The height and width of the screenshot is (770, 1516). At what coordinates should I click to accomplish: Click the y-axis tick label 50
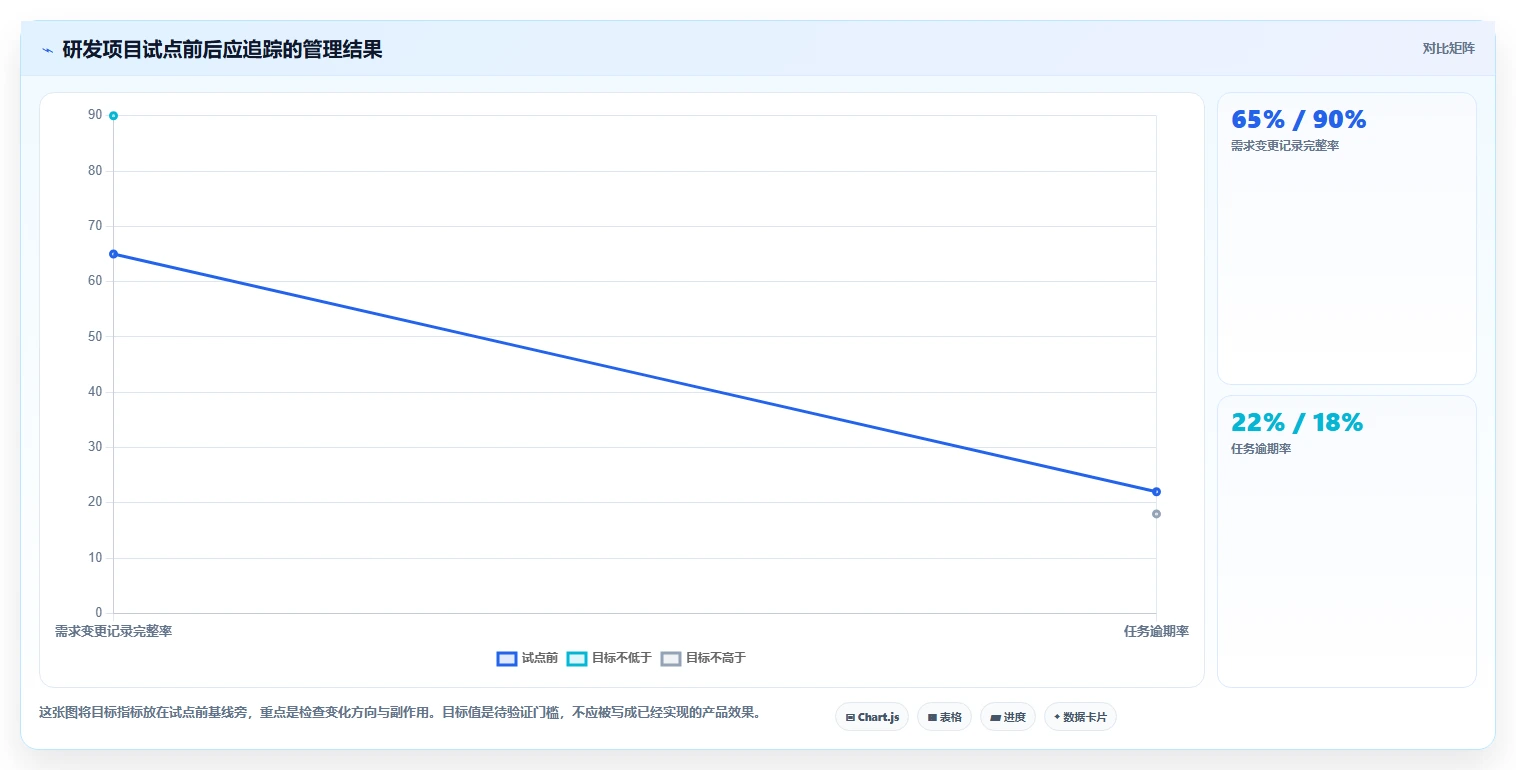tap(95, 337)
